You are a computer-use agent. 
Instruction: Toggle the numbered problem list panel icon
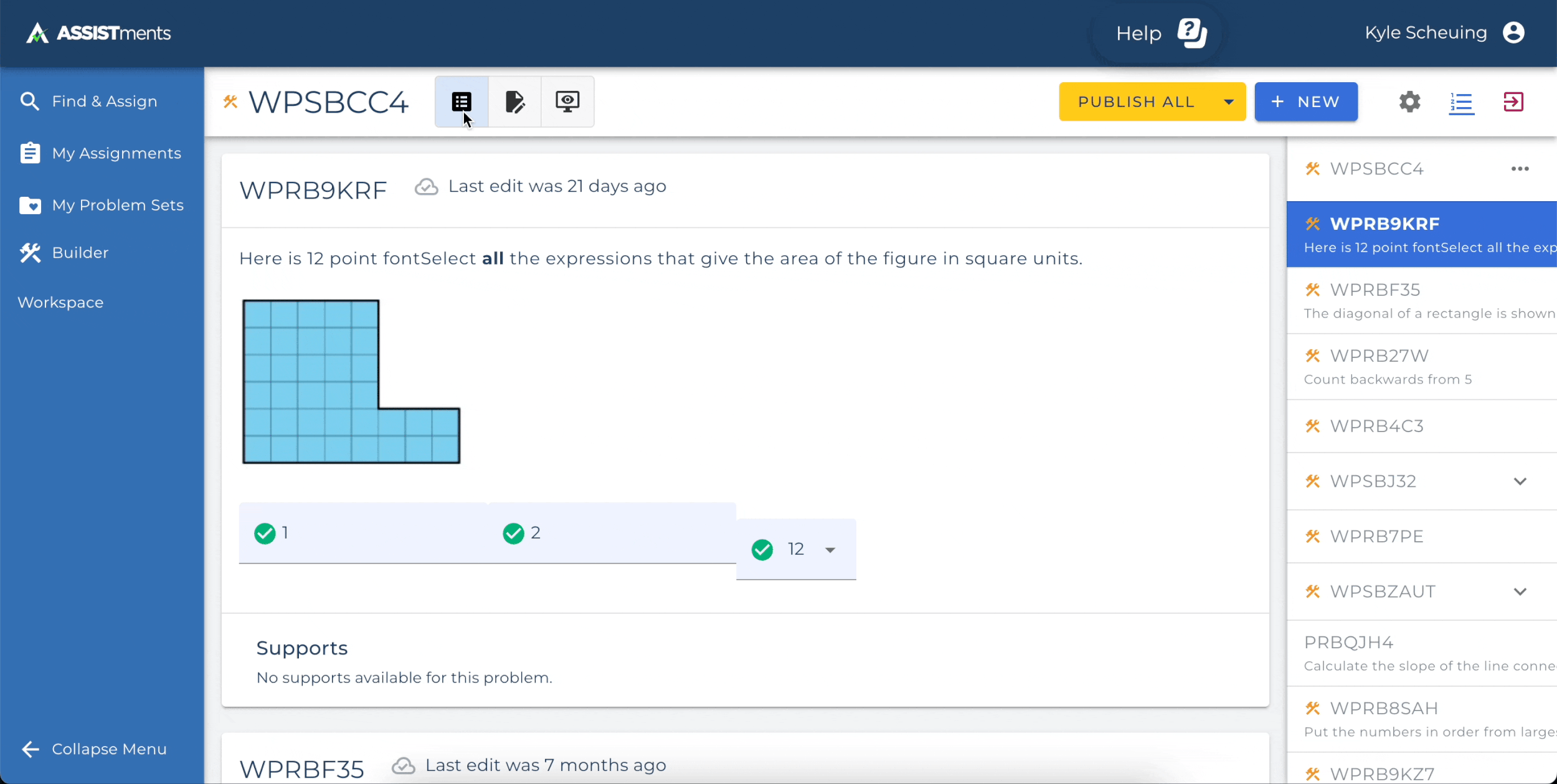point(1461,103)
